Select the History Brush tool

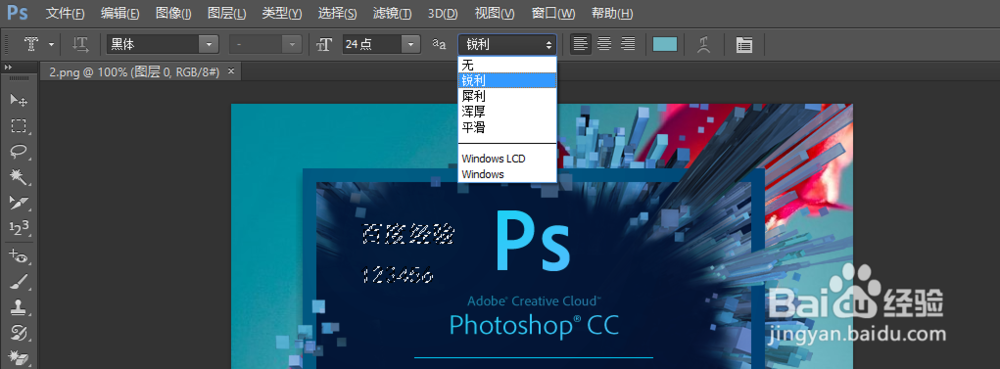[18, 332]
